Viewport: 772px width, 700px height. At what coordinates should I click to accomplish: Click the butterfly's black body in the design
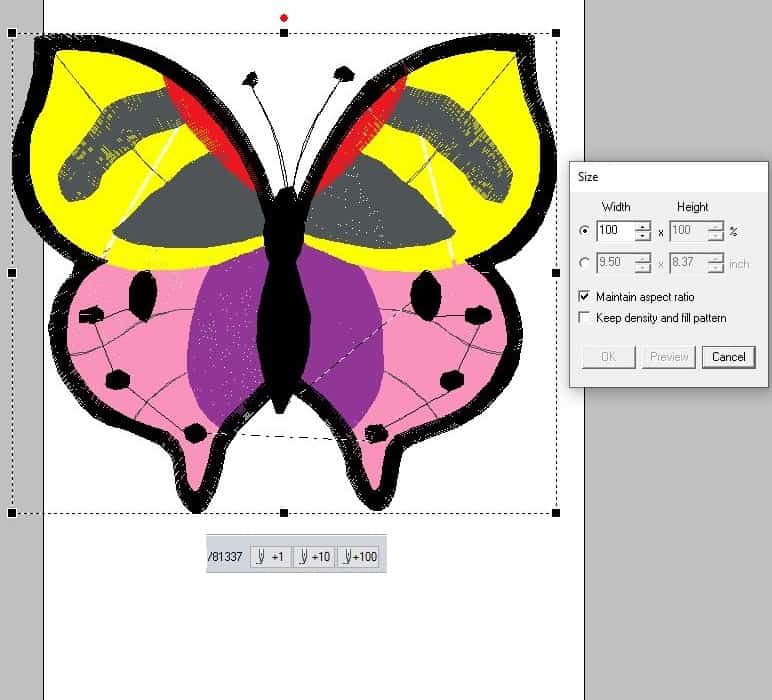(x=284, y=300)
